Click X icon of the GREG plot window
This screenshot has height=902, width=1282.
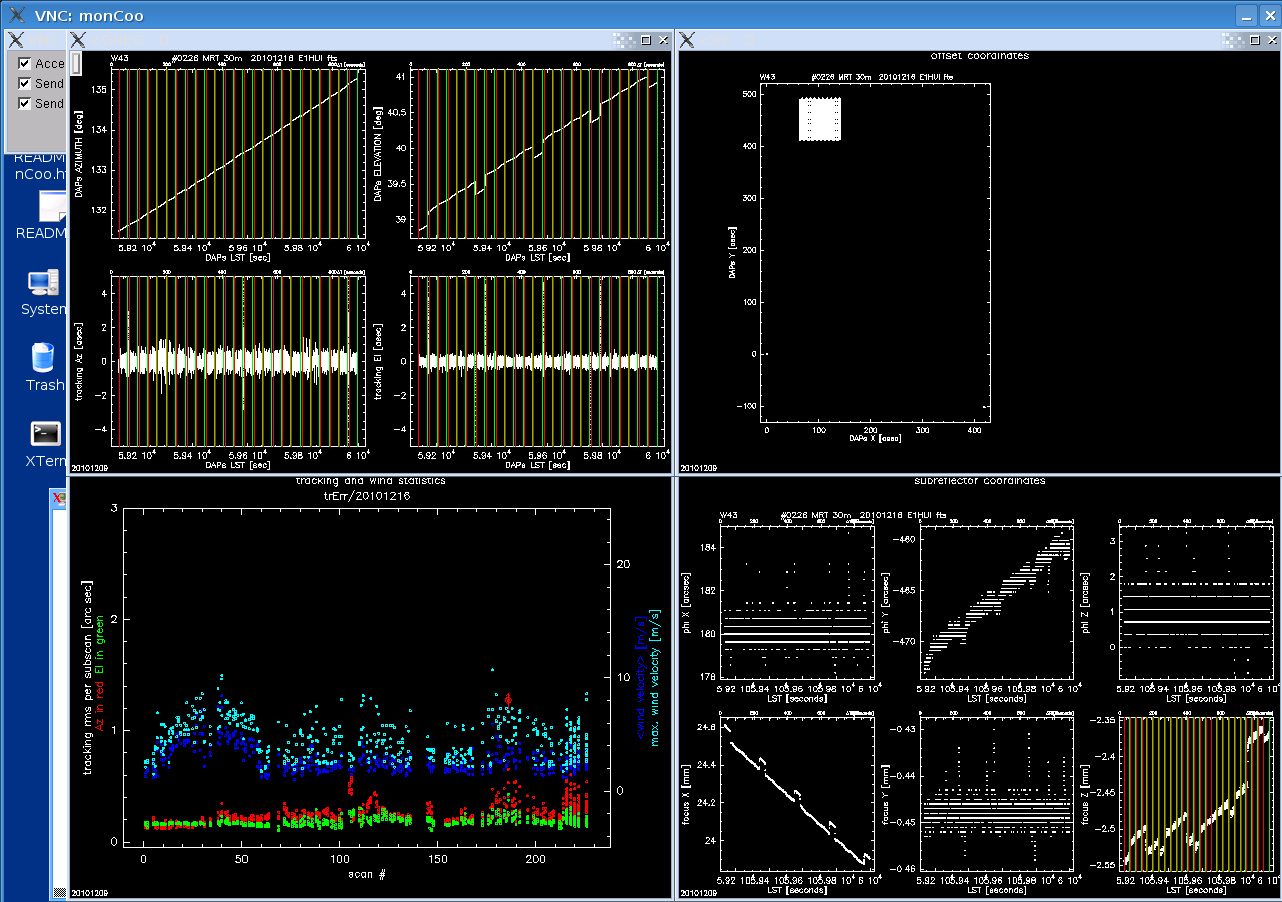tap(78, 40)
